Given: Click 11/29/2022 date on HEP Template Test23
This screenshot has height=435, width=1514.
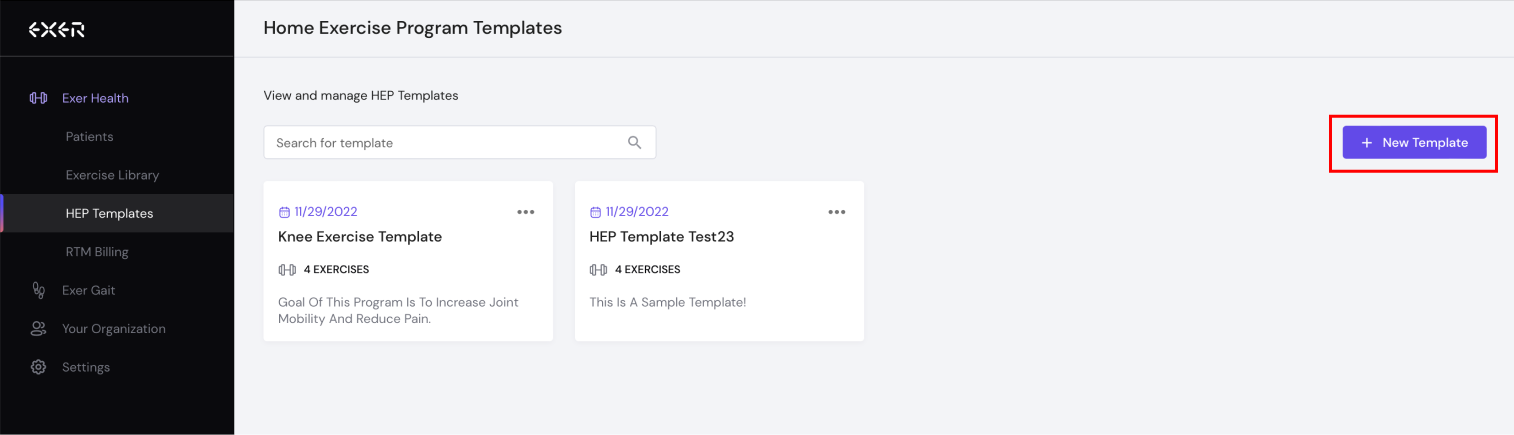Looking at the screenshot, I should 637,212.
